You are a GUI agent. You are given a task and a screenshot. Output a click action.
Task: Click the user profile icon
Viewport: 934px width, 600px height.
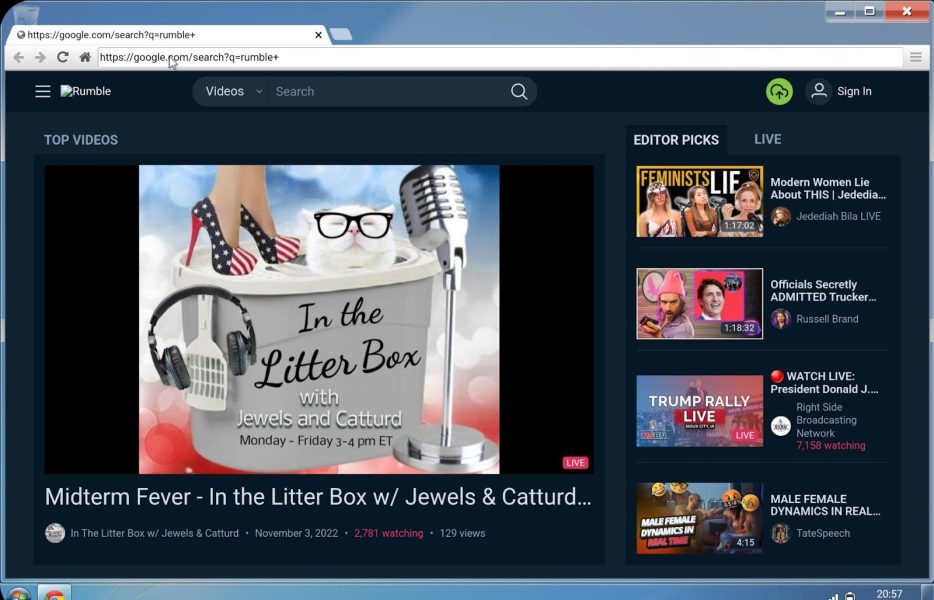point(819,91)
